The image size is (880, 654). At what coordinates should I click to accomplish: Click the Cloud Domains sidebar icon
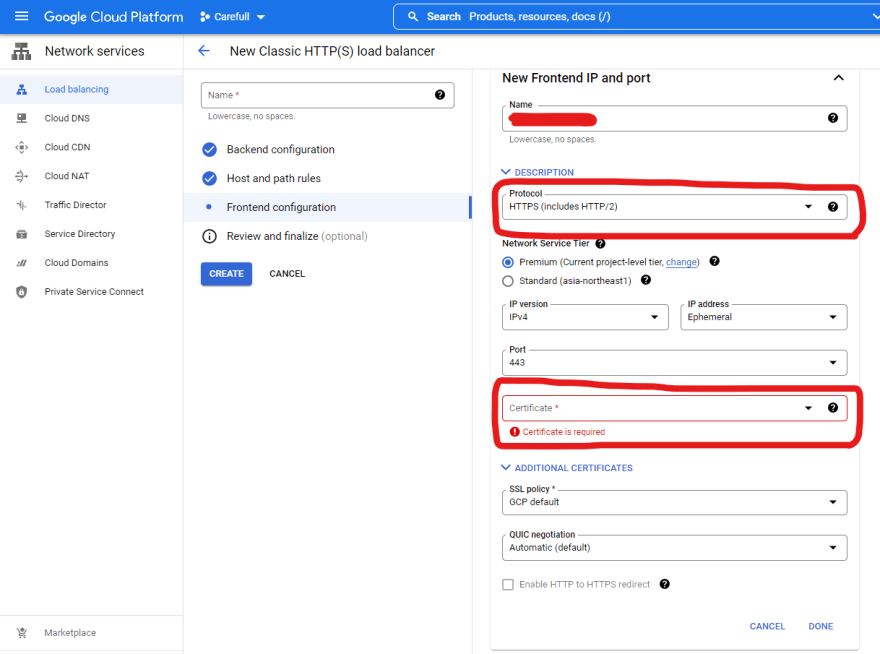coord(21,263)
